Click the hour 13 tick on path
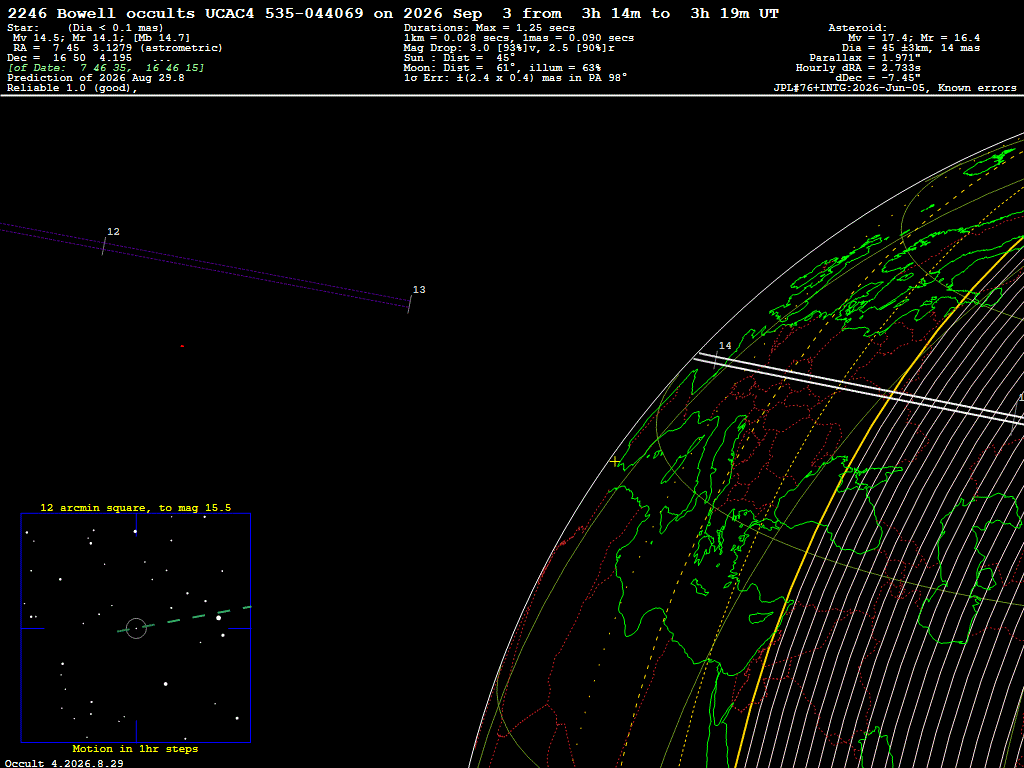The height and width of the screenshot is (768, 1024). point(409,304)
